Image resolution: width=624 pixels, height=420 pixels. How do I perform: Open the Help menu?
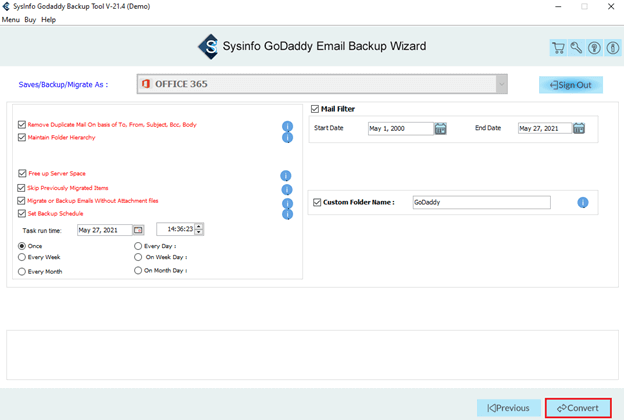(49, 20)
